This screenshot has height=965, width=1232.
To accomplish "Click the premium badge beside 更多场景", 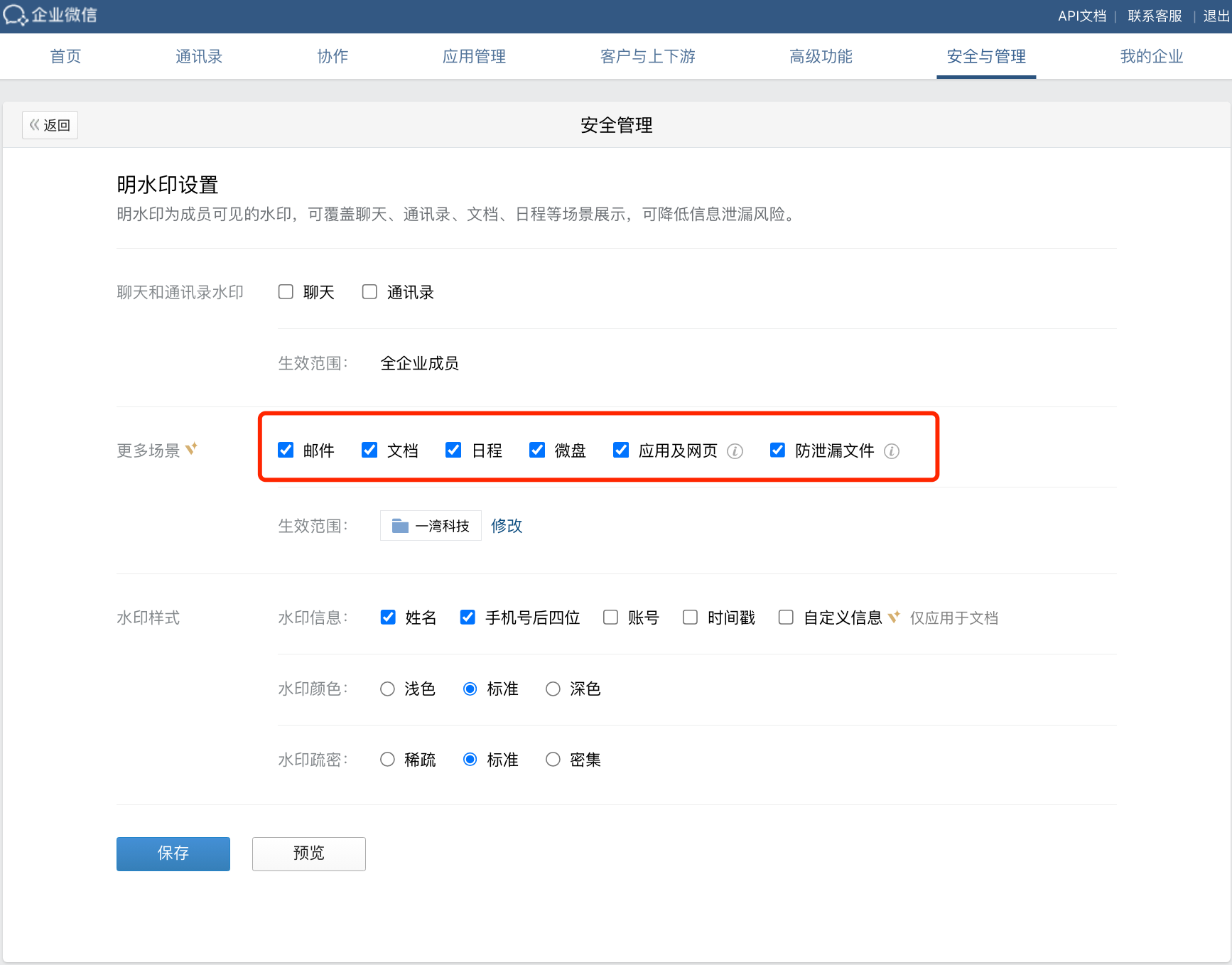I will coord(191,449).
